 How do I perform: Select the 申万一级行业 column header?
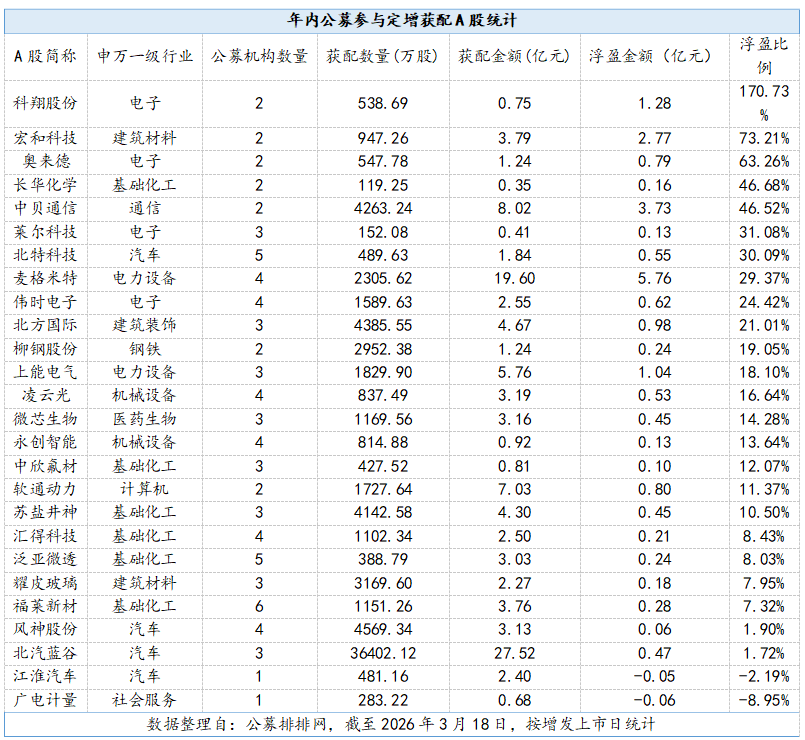tap(145, 57)
